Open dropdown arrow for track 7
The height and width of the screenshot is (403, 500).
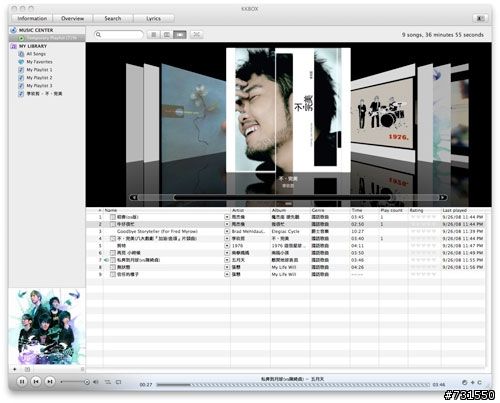point(227,260)
